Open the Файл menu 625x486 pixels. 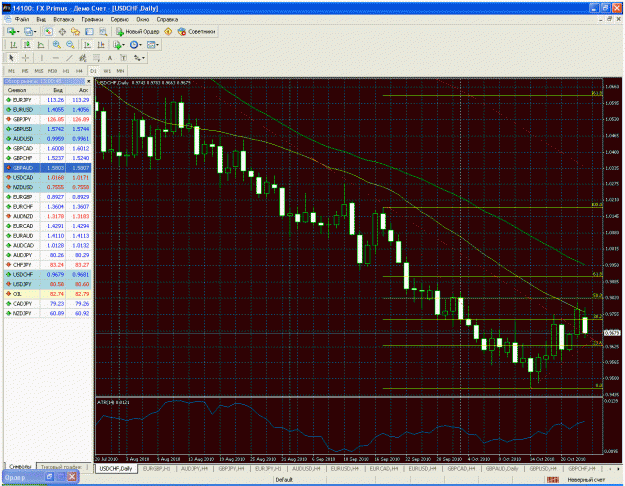[x=22, y=19]
